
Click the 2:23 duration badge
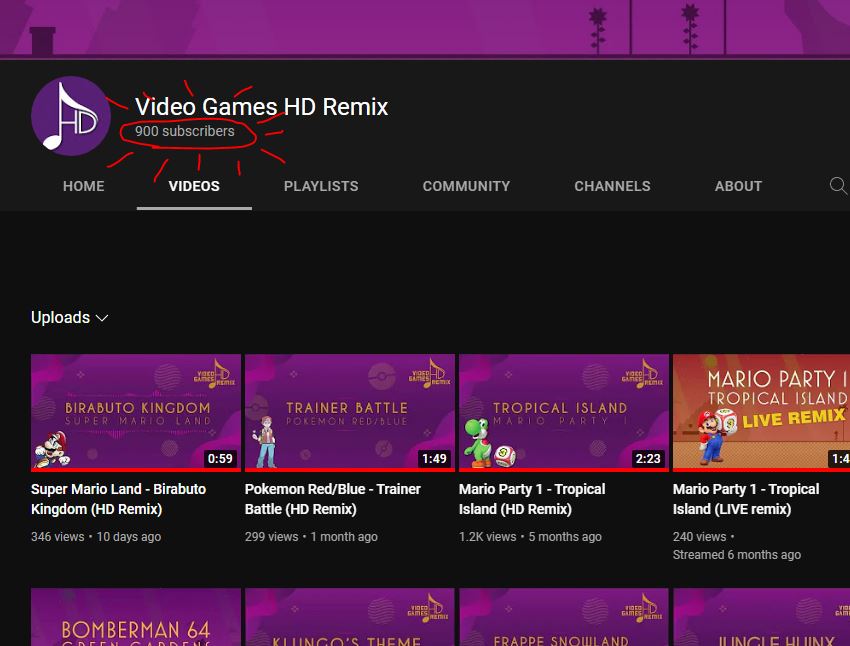tap(648, 458)
